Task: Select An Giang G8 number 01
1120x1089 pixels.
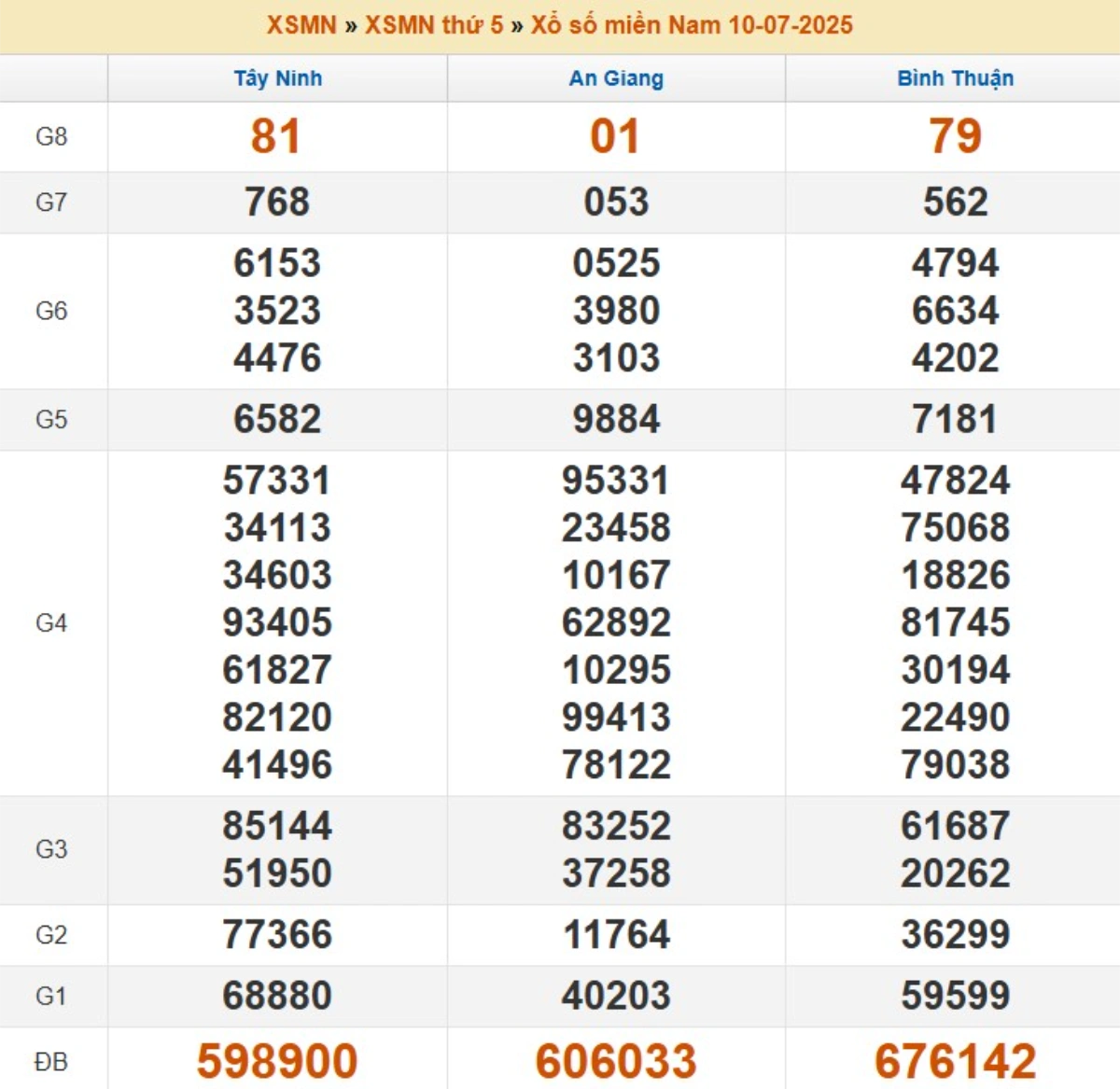Action: [x=615, y=136]
